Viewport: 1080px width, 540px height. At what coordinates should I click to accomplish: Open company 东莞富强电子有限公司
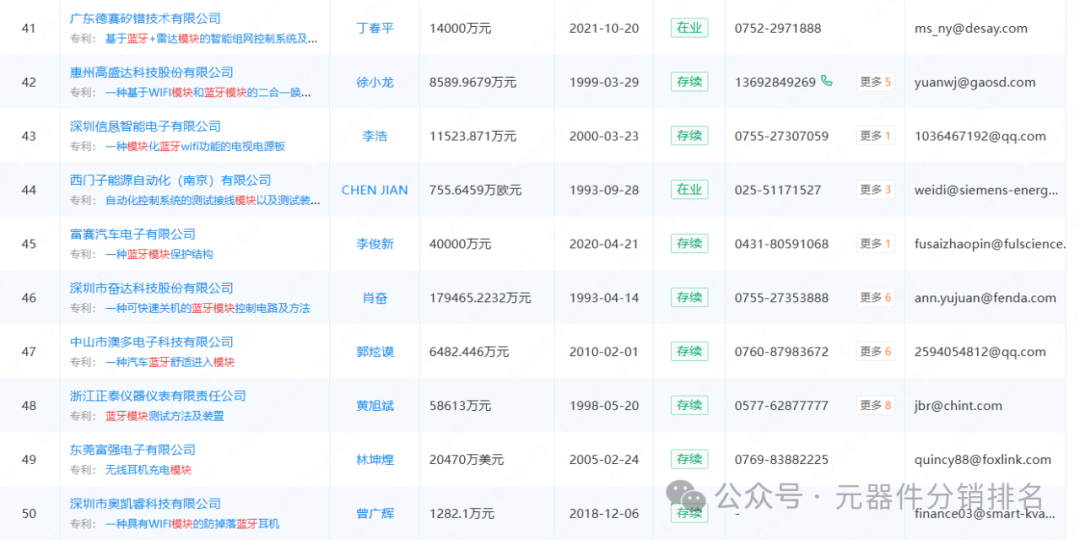133,450
